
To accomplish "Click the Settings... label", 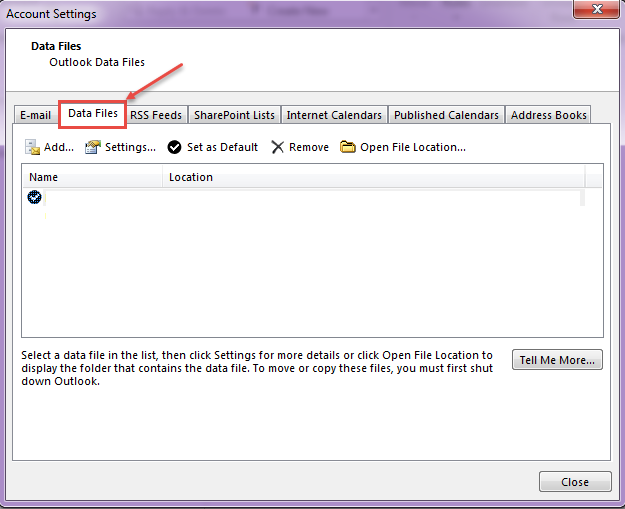I will click(130, 147).
